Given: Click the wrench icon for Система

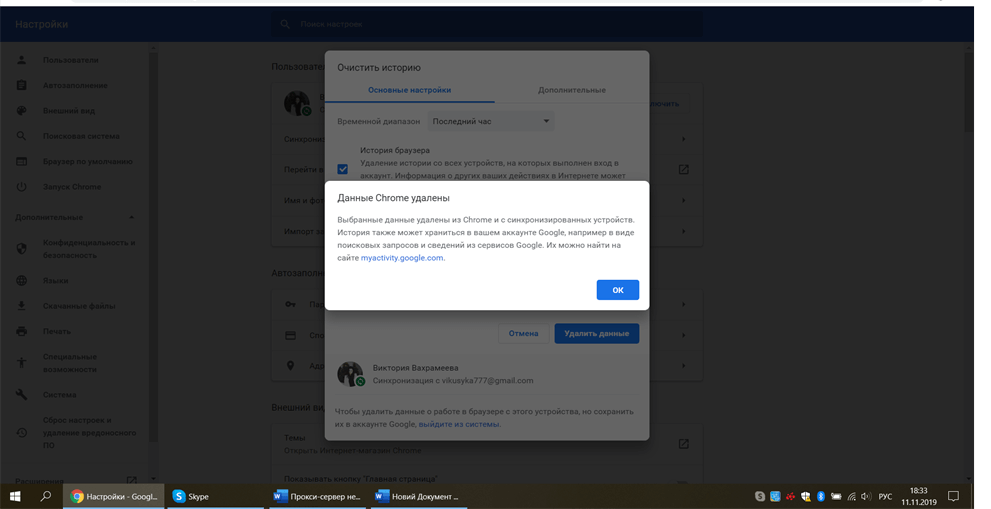Looking at the screenshot, I should [x=21, y=395].
